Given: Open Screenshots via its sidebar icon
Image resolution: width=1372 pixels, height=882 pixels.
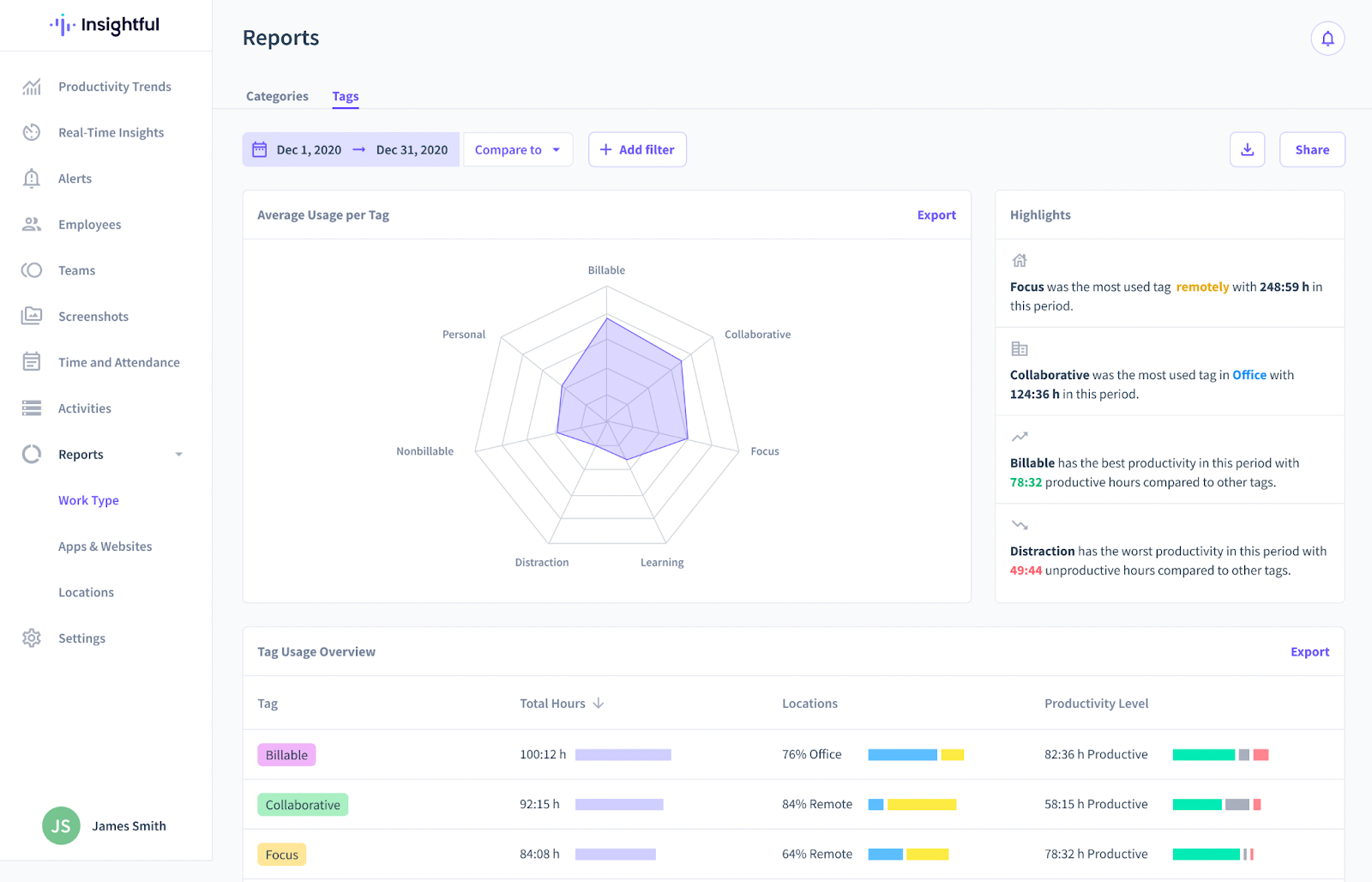Looking at the screenshot, I should click(32, 316).
